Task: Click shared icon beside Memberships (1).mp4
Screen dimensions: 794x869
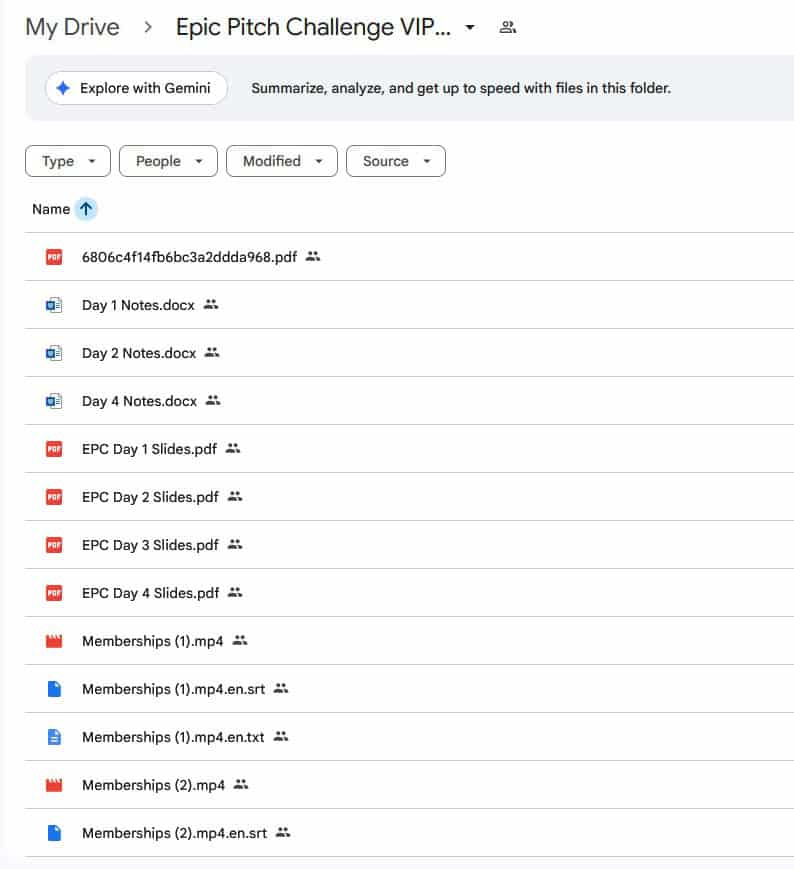Action: (240, 640)
